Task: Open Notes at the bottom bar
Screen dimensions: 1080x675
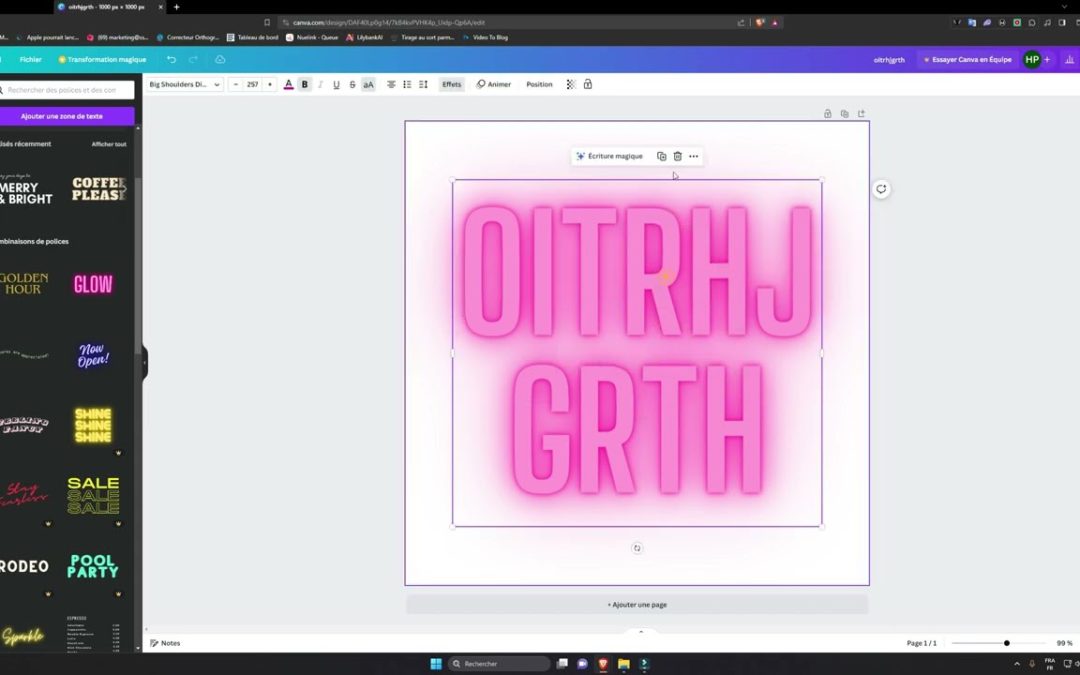Action: point(165,643)
